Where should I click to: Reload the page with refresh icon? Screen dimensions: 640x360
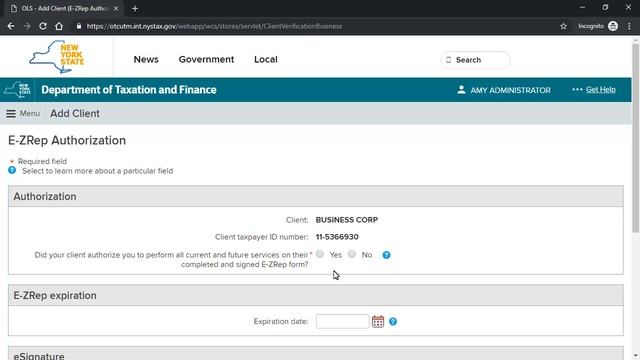(x=43, y=26)
